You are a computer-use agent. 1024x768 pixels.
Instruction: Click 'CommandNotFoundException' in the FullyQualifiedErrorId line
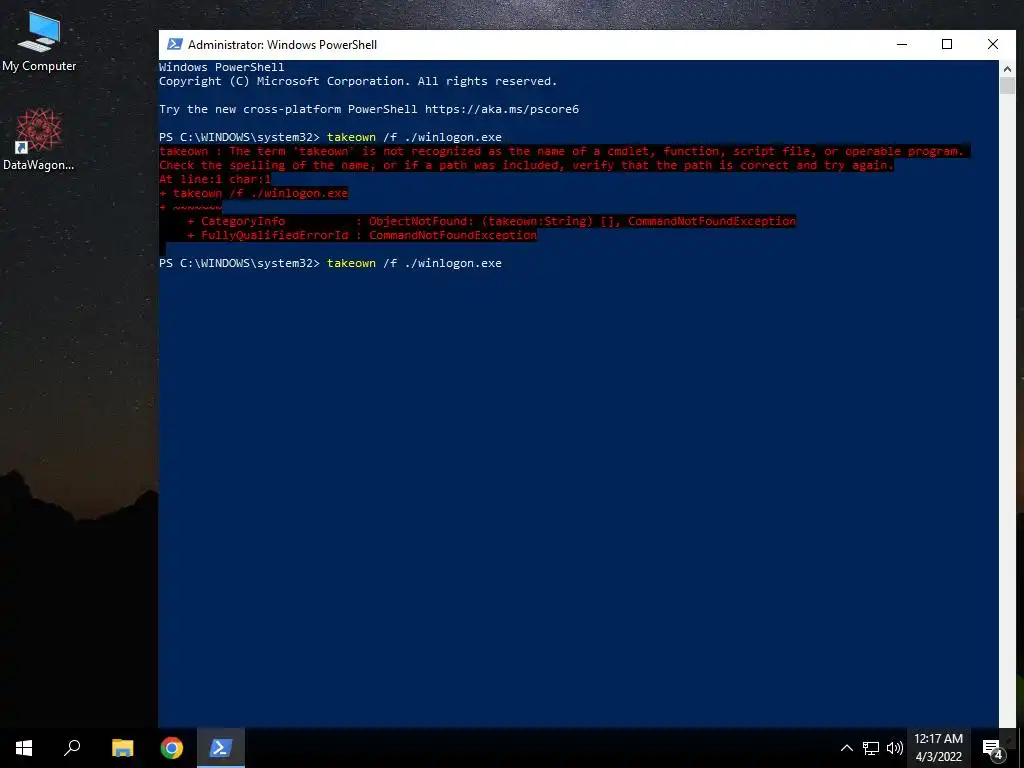[453, 235]
